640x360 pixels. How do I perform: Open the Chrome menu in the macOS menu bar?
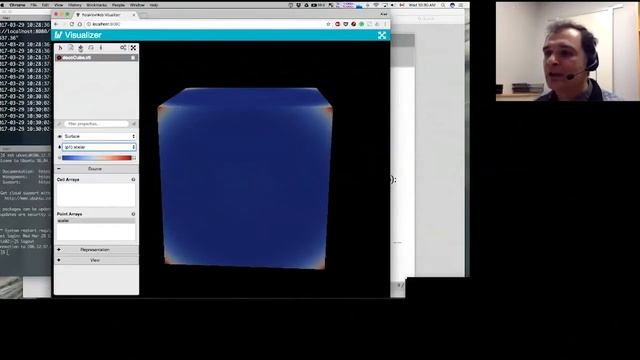coord(17,5)
